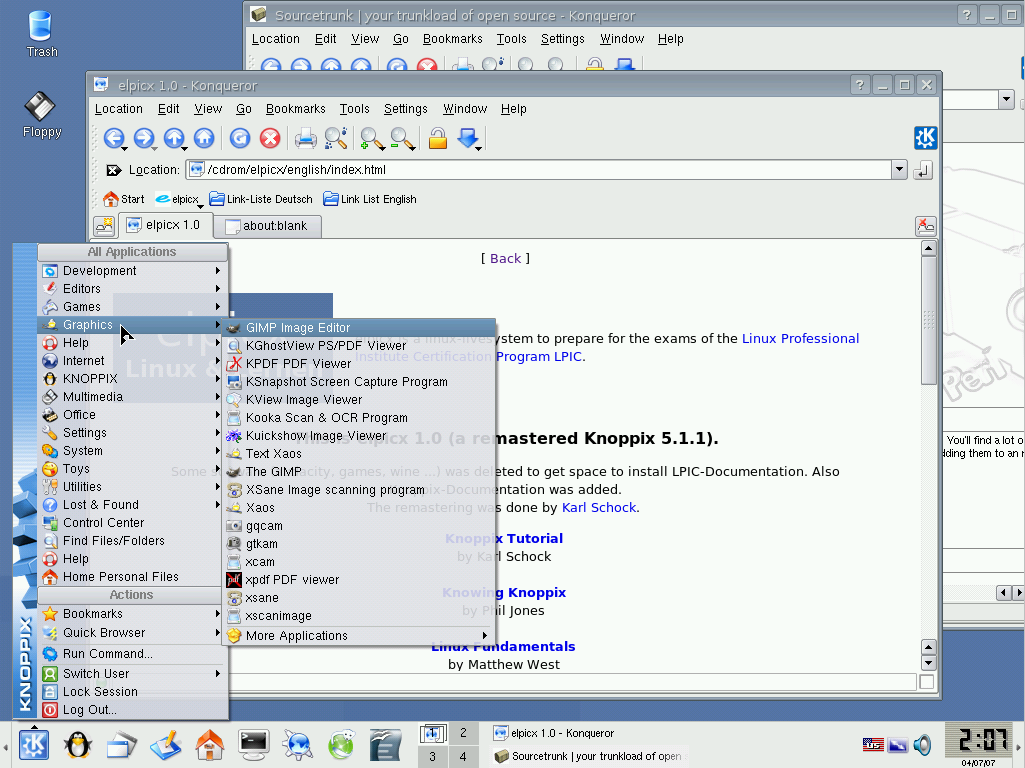Open the Floppy desktop icon
The height and width of the screenshot is (768, 1025).
41,114
